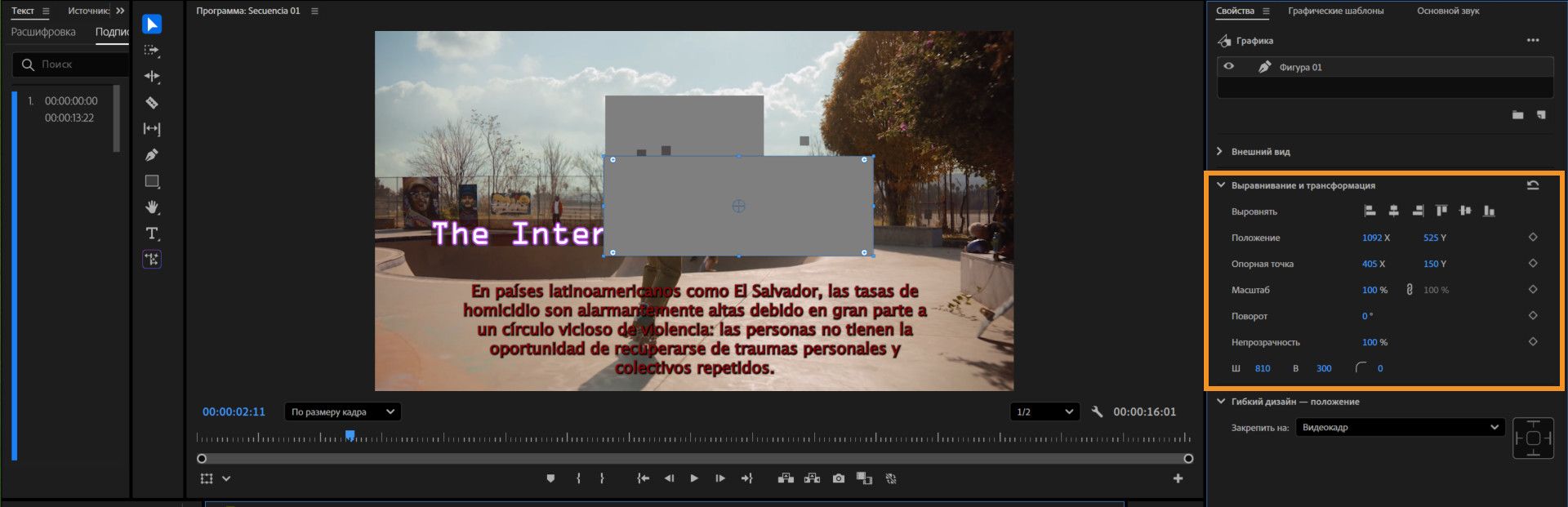
Task: Open Текст panel menu icon
Action: point(46,11)
